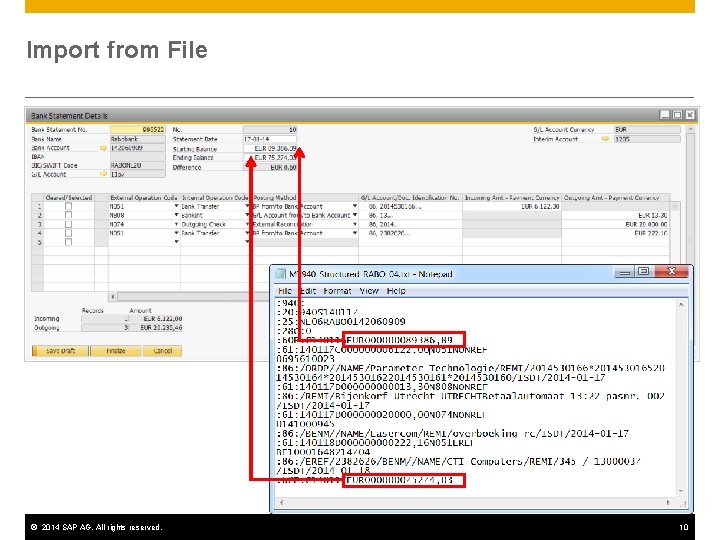Click the Notepad horizontal scrollbar track
The image size is (720, 540).
click(475, 503)
